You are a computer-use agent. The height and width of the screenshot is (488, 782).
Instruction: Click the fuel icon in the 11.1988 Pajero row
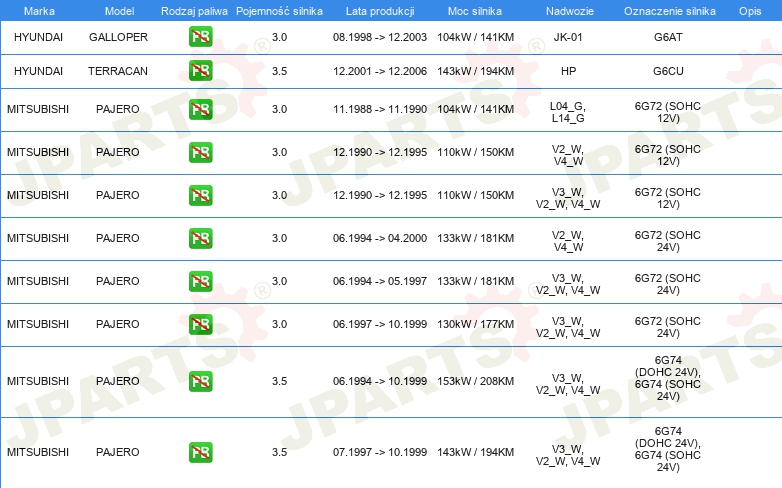200,109
